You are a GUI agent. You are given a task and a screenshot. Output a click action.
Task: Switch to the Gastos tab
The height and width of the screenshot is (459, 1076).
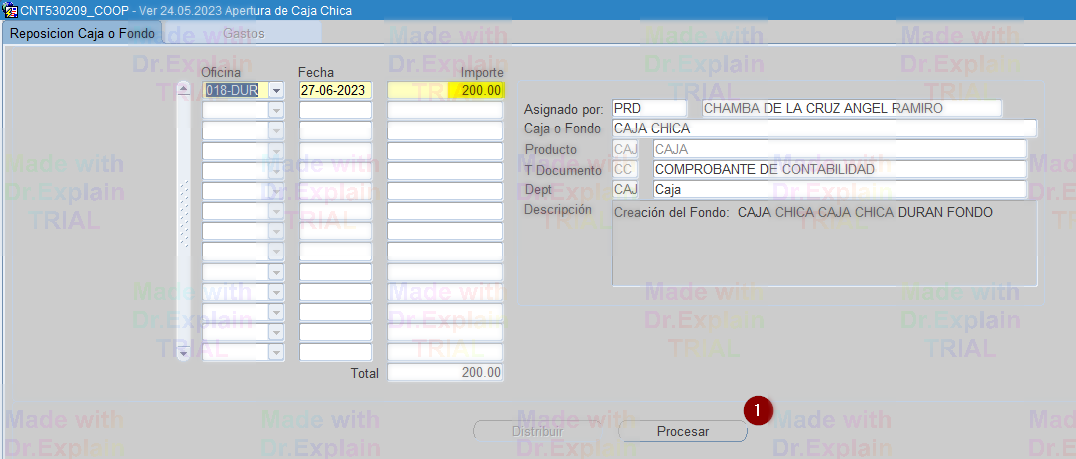(245, 33)
